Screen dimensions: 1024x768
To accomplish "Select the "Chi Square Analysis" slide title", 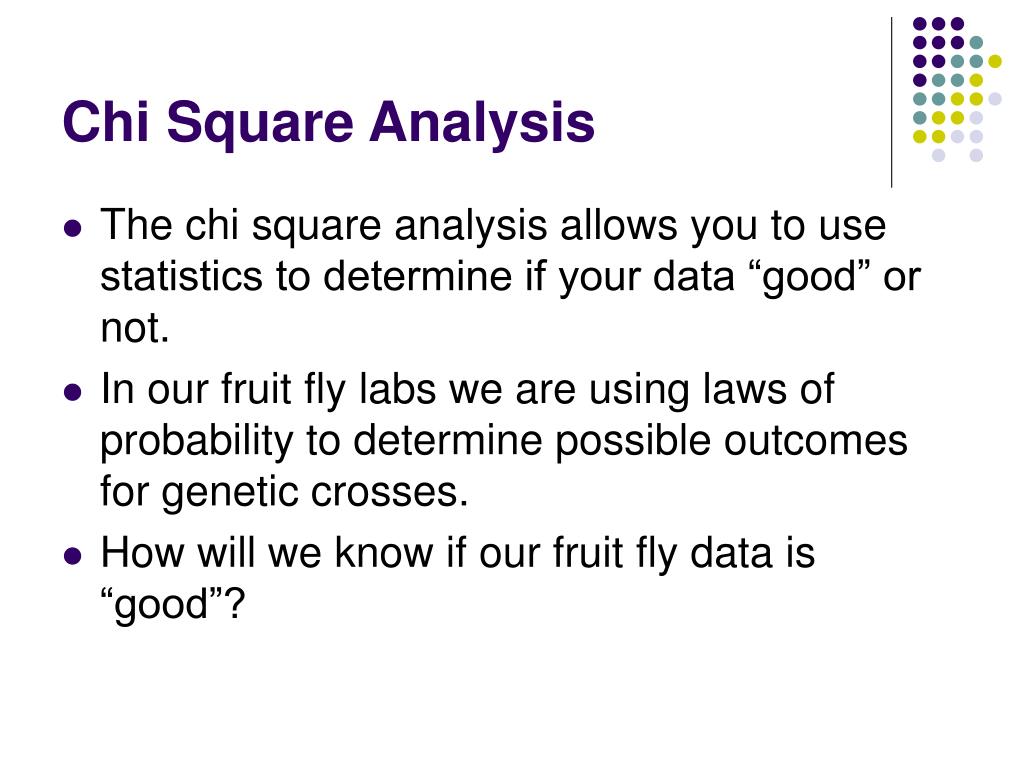I will [328, 122].
